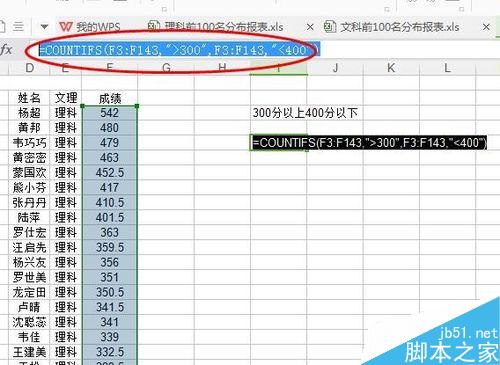Screen dimensions: 500x365
Task: Select column G header
Action: 166,68
